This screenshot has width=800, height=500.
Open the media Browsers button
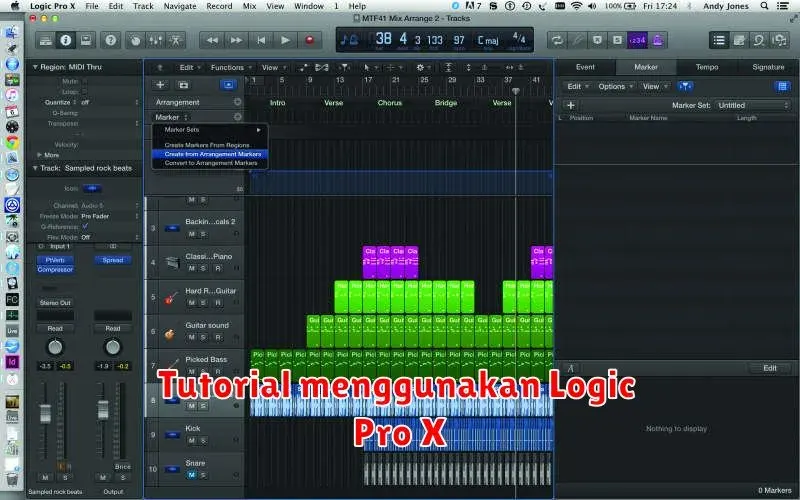(779, 40)
